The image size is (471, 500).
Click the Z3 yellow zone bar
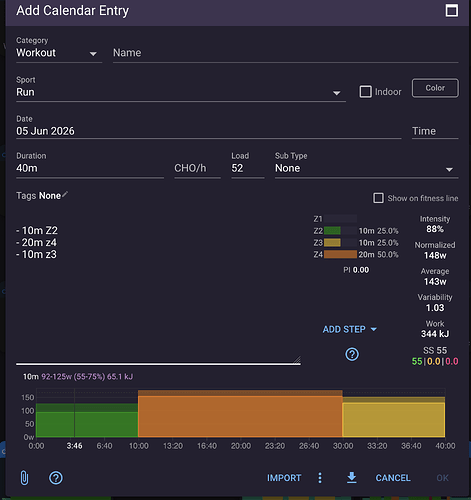pos(332,242)
